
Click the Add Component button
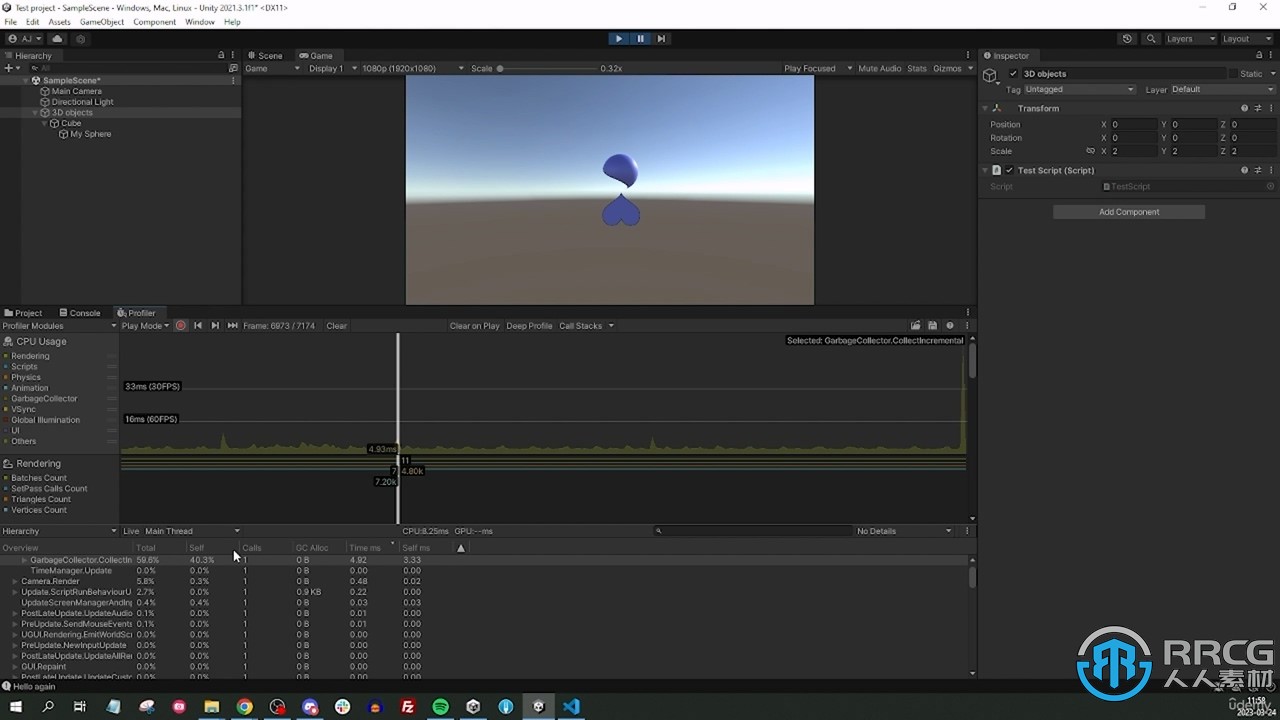coord(1129,212)
